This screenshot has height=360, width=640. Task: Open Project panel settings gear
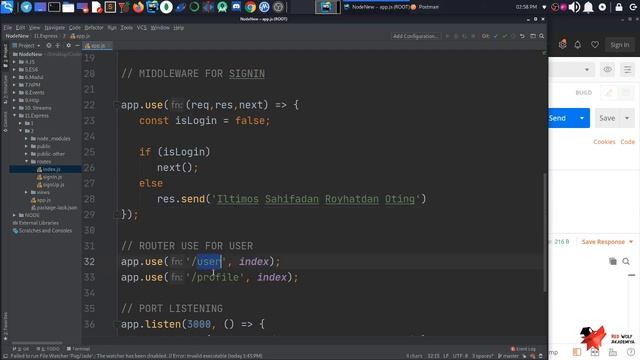pos(69,45)
